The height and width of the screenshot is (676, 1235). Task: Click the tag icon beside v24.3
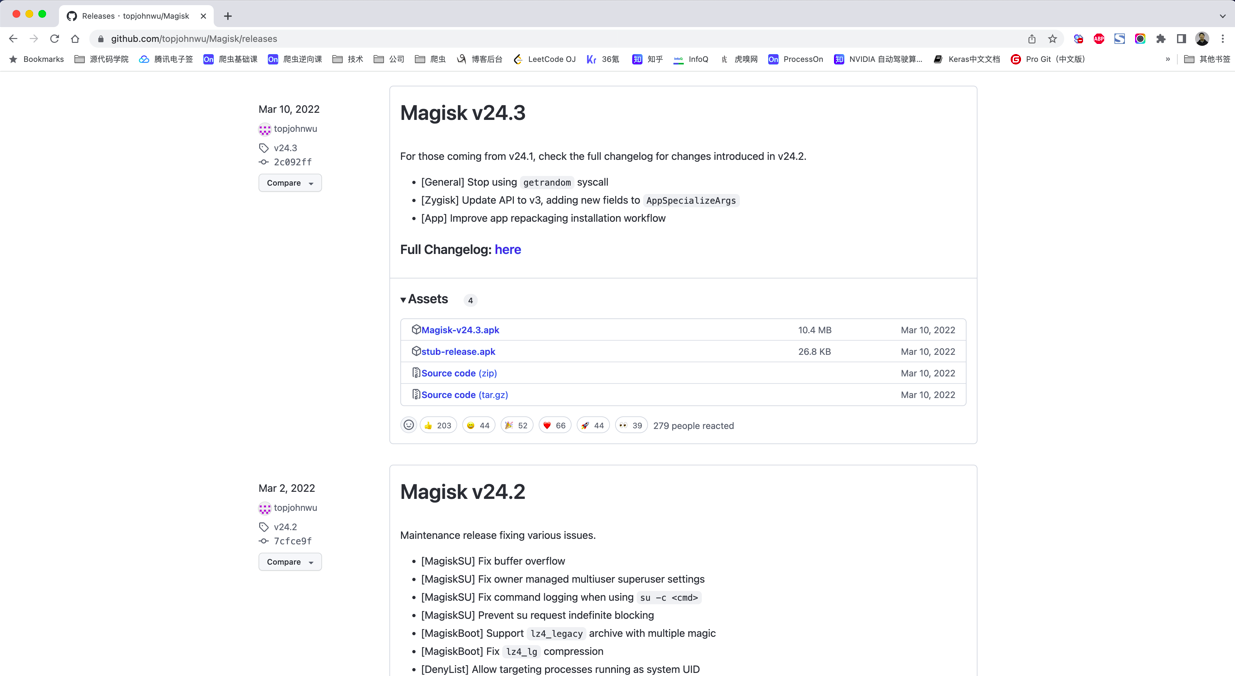(264, 148)
